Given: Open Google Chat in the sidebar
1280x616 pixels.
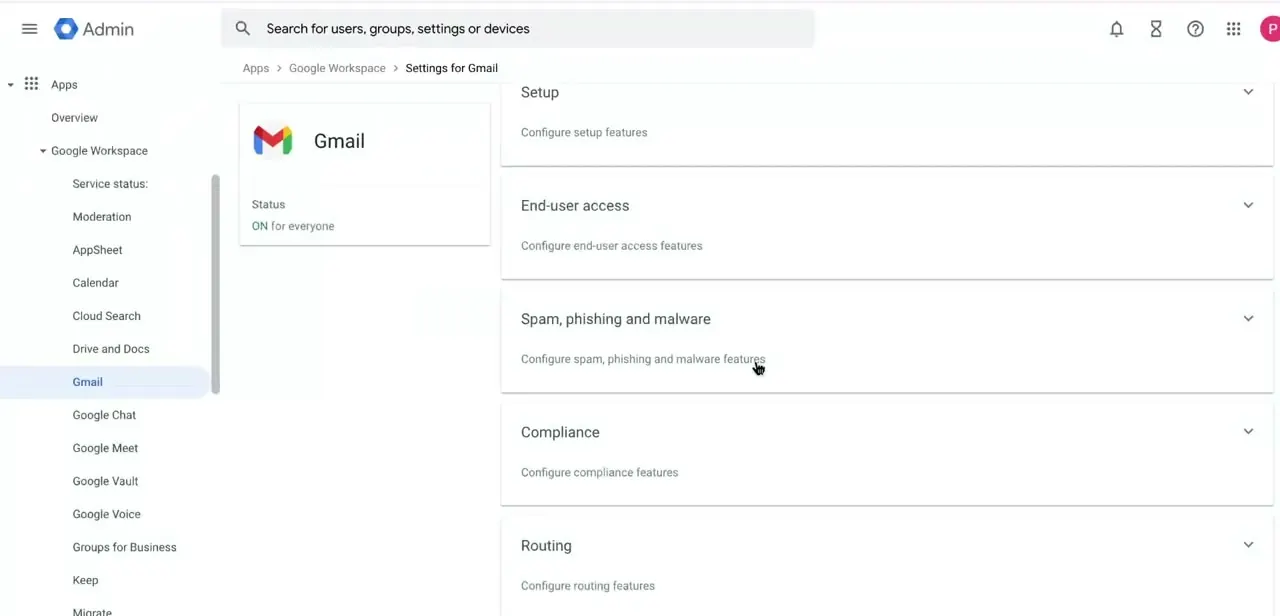Looking at the screenshot, I should [x=104, y=415].
